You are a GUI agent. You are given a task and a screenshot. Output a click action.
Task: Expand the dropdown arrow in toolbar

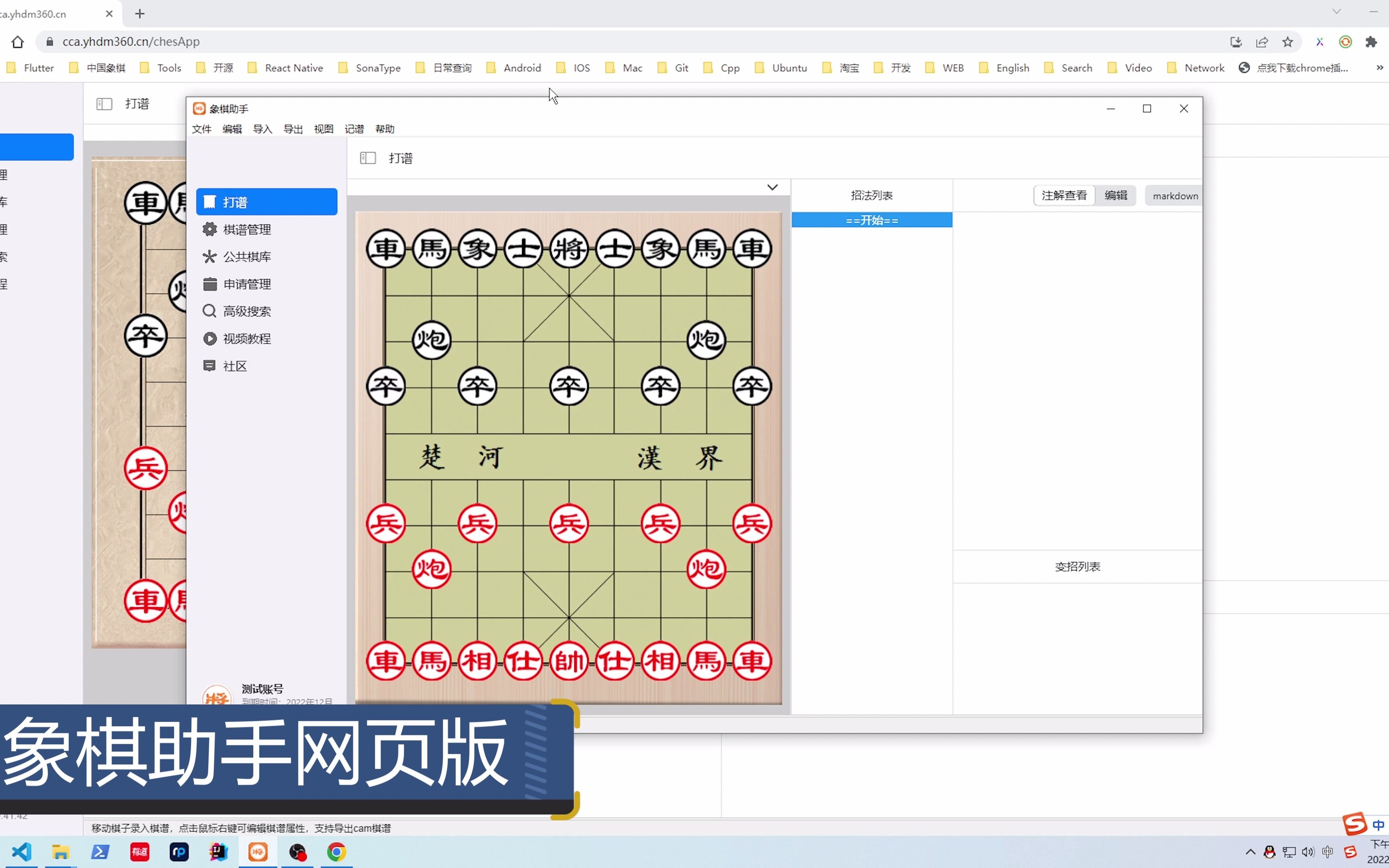pyautogui.click(x=771, y=187)
